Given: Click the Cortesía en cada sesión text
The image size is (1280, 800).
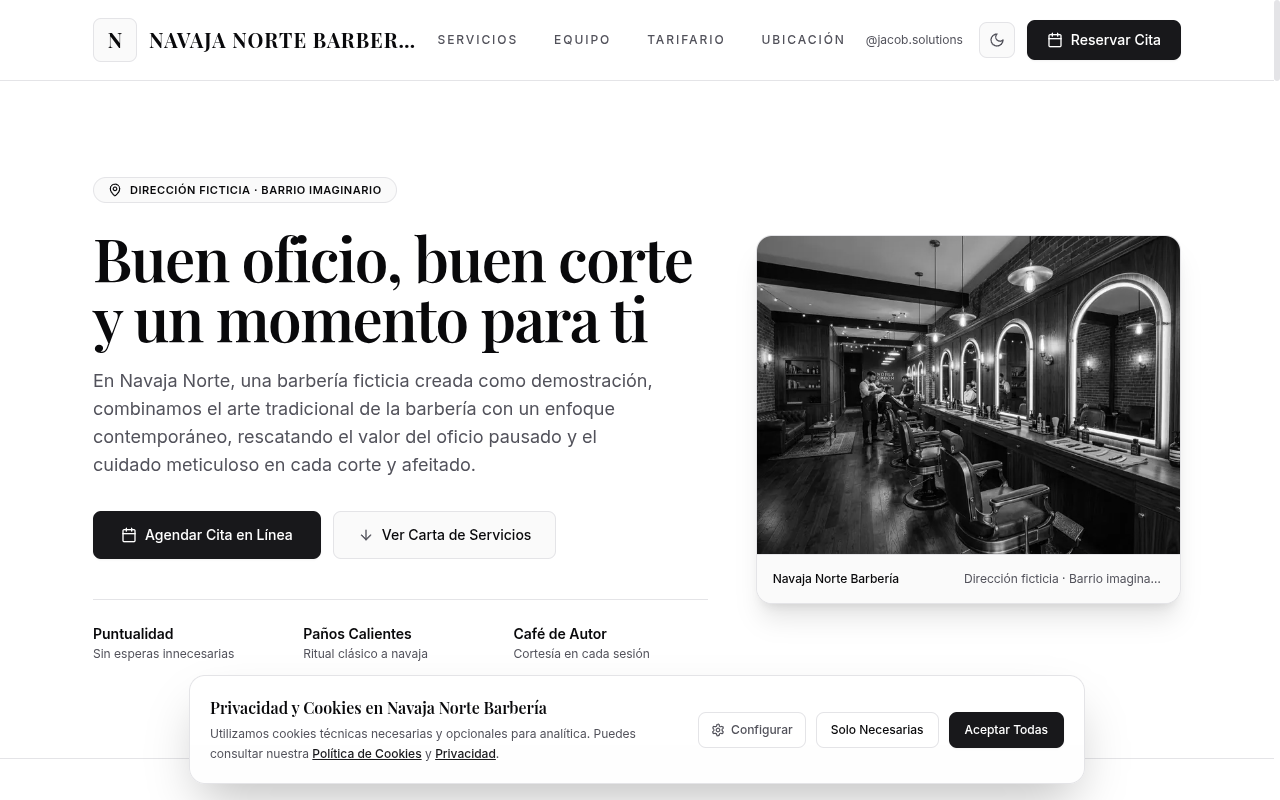Looking at the screenshot, I should (x=581, y=654).
